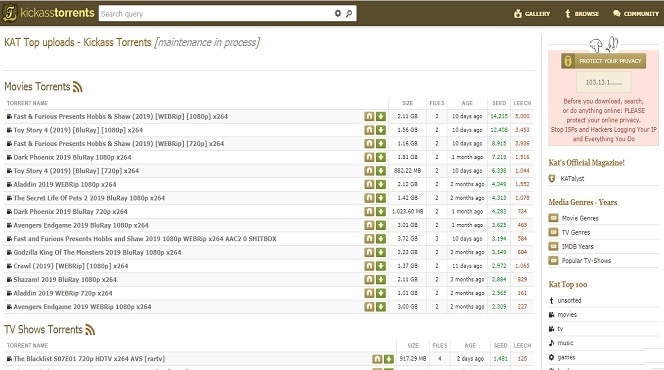Sort movies table by Seed column
This screenshot has width=664, height=370.
coord(499,103)
